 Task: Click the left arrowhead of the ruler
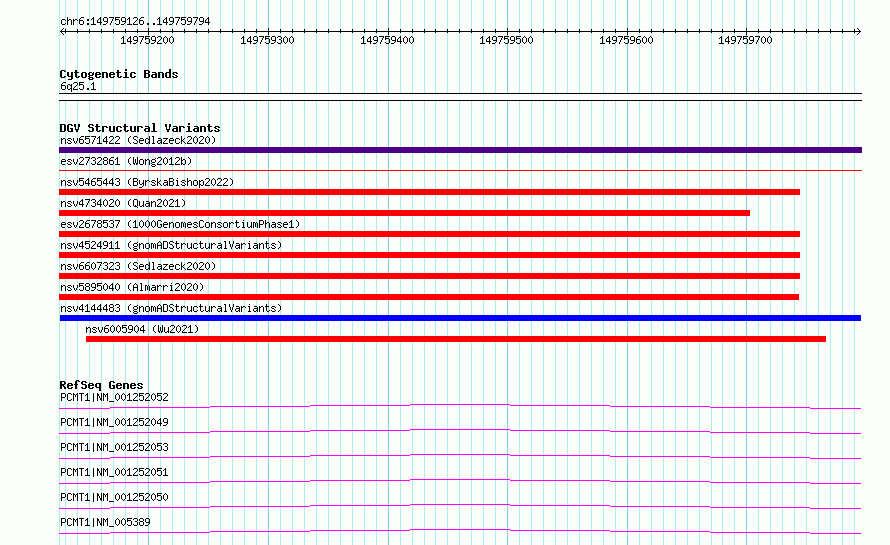[x=62, y=32]
